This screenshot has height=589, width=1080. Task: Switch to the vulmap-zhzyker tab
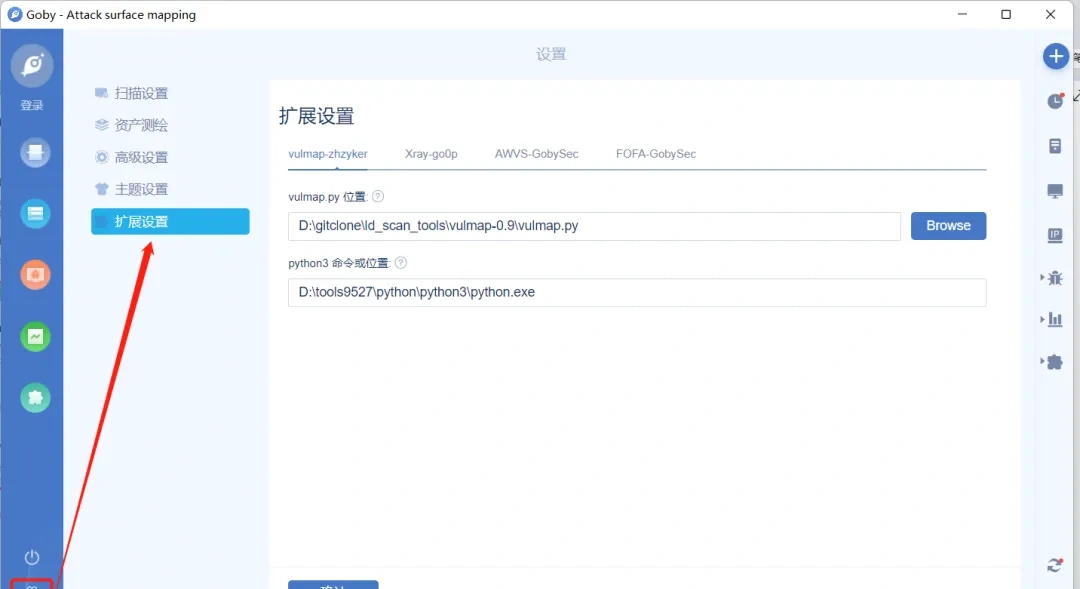(328, 154)
